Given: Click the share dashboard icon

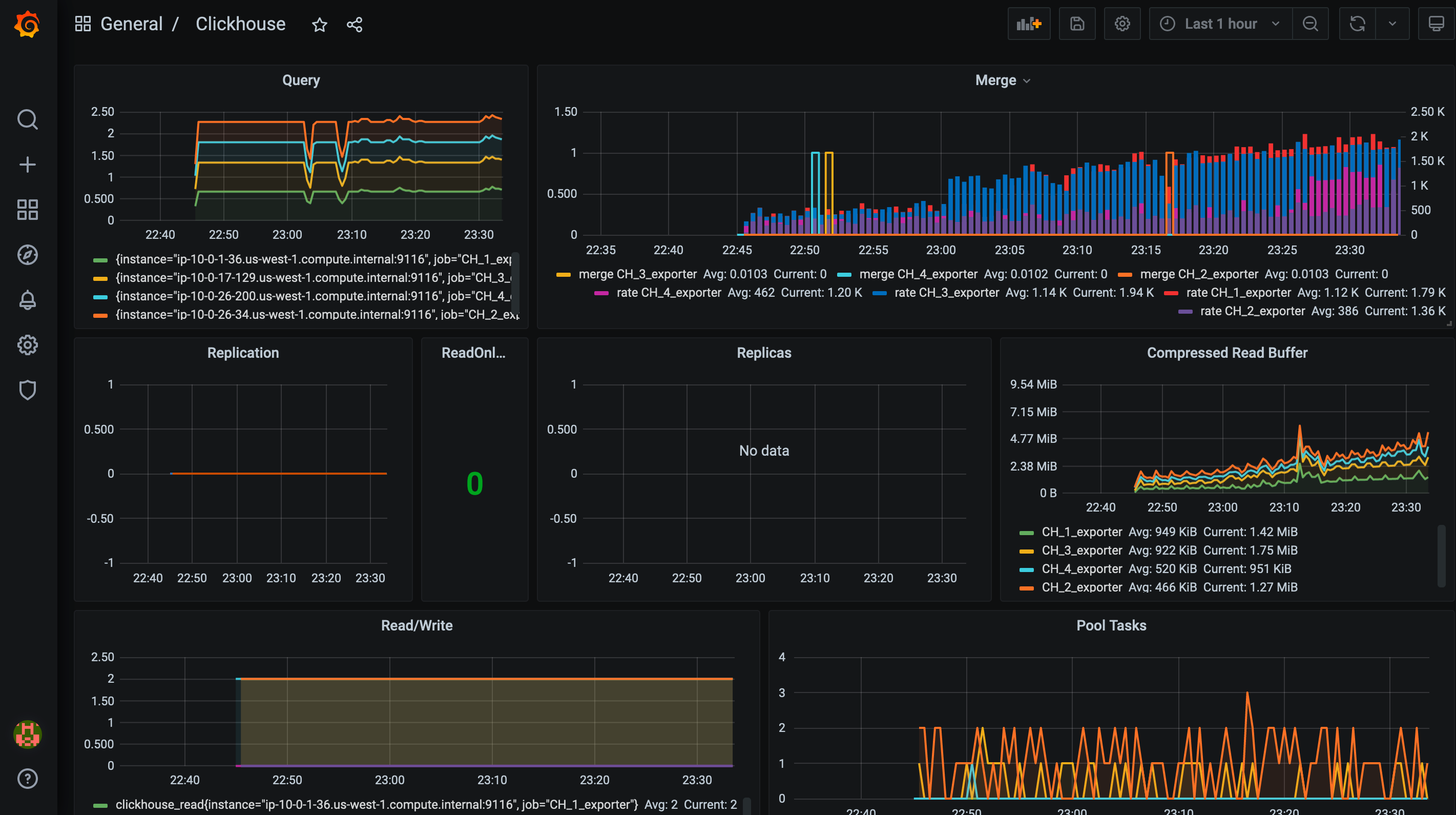Looking at the screenshot, I should [355, 24].
